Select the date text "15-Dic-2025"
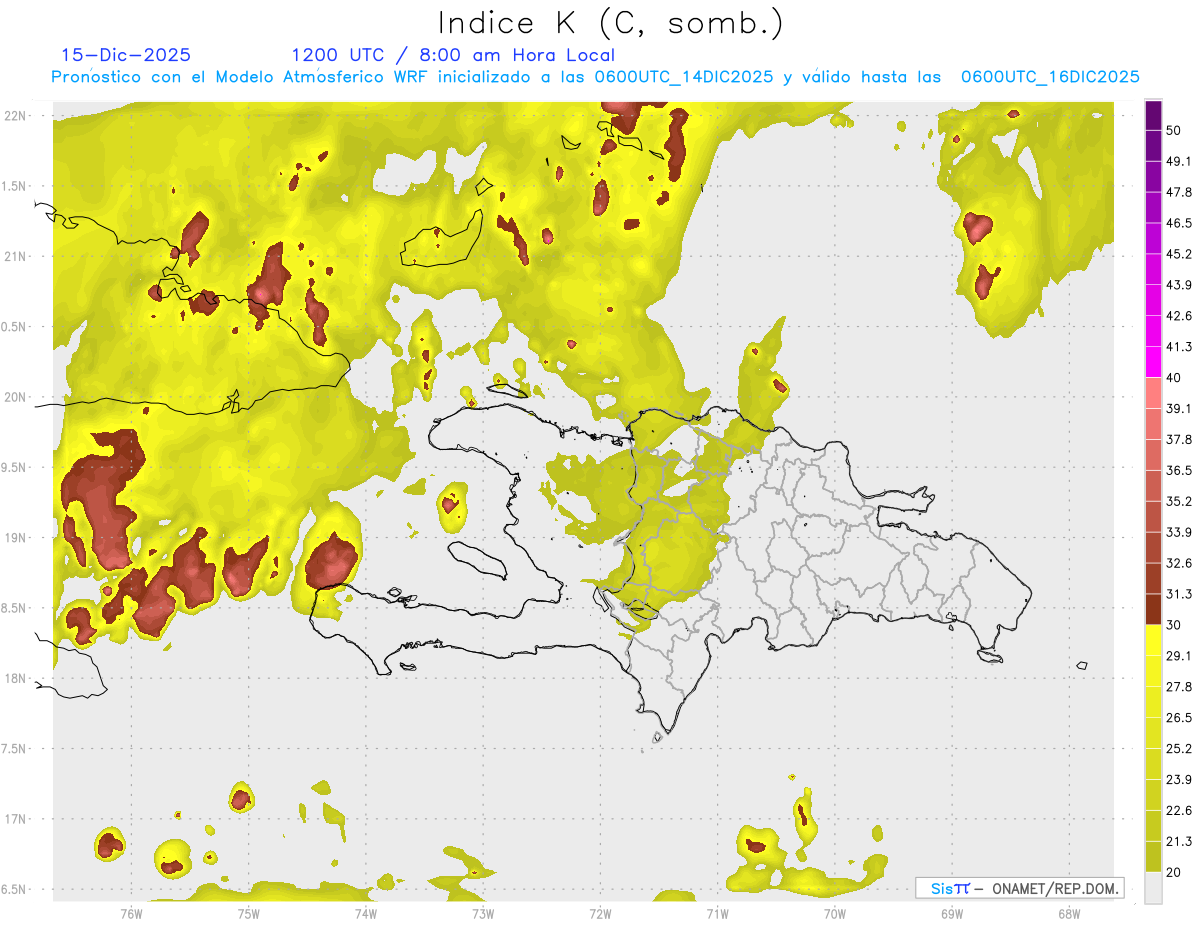The image size is (1200, 927). (x=126, y=55)
